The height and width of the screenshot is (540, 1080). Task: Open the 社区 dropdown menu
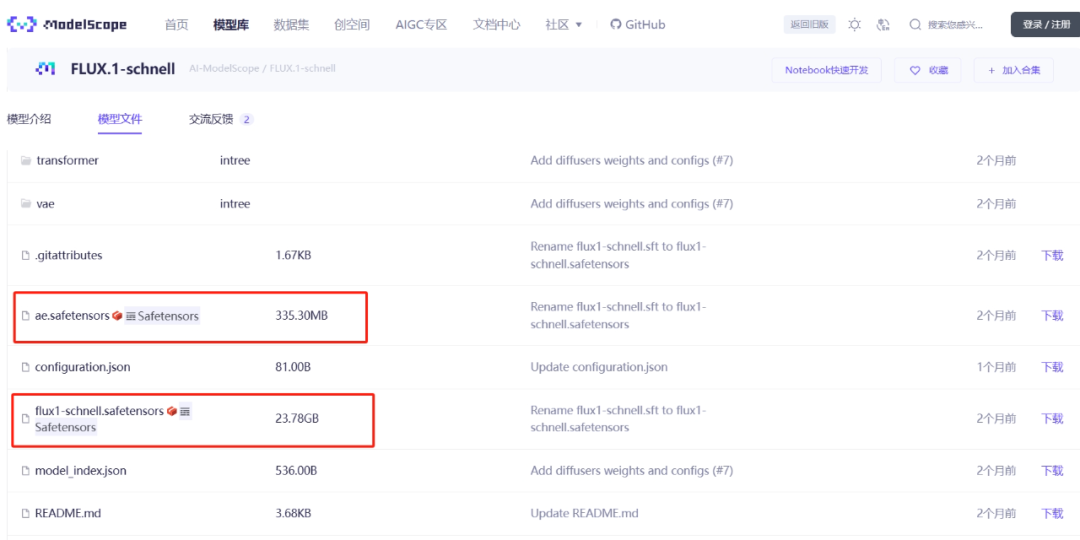tap(563, 25)
